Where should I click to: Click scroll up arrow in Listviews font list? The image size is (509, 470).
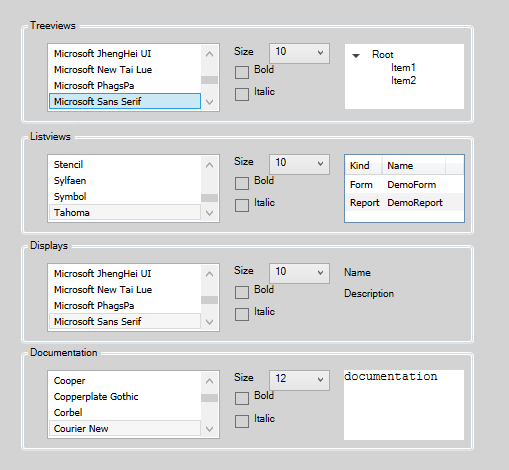pyautogui.click(x=209, y=165)
